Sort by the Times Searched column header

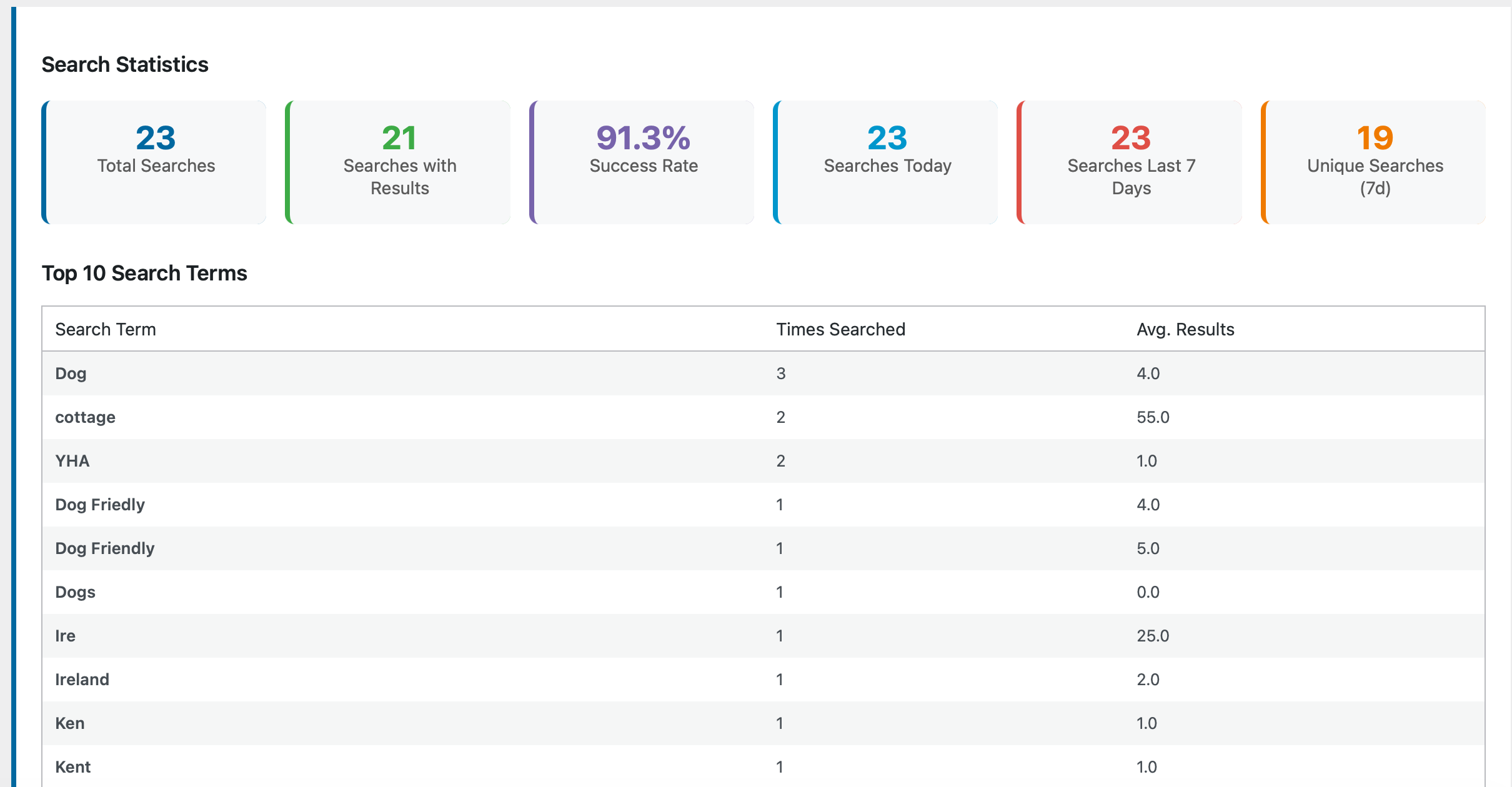(840, 329)
